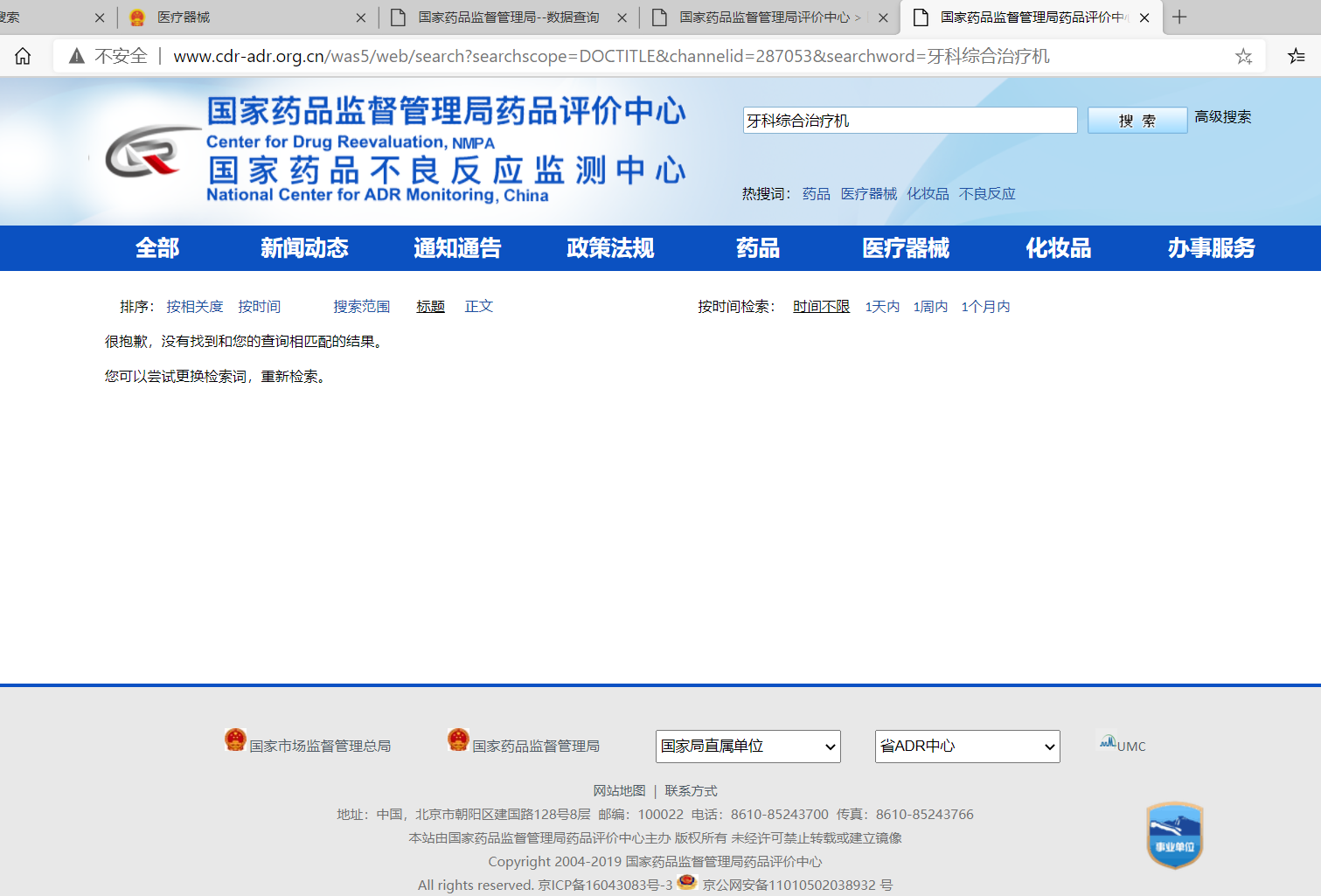The width and height of the screenshot is (1321, 896).
Task: Open the 政策法规 navigation item
Action: coord(610,248)
